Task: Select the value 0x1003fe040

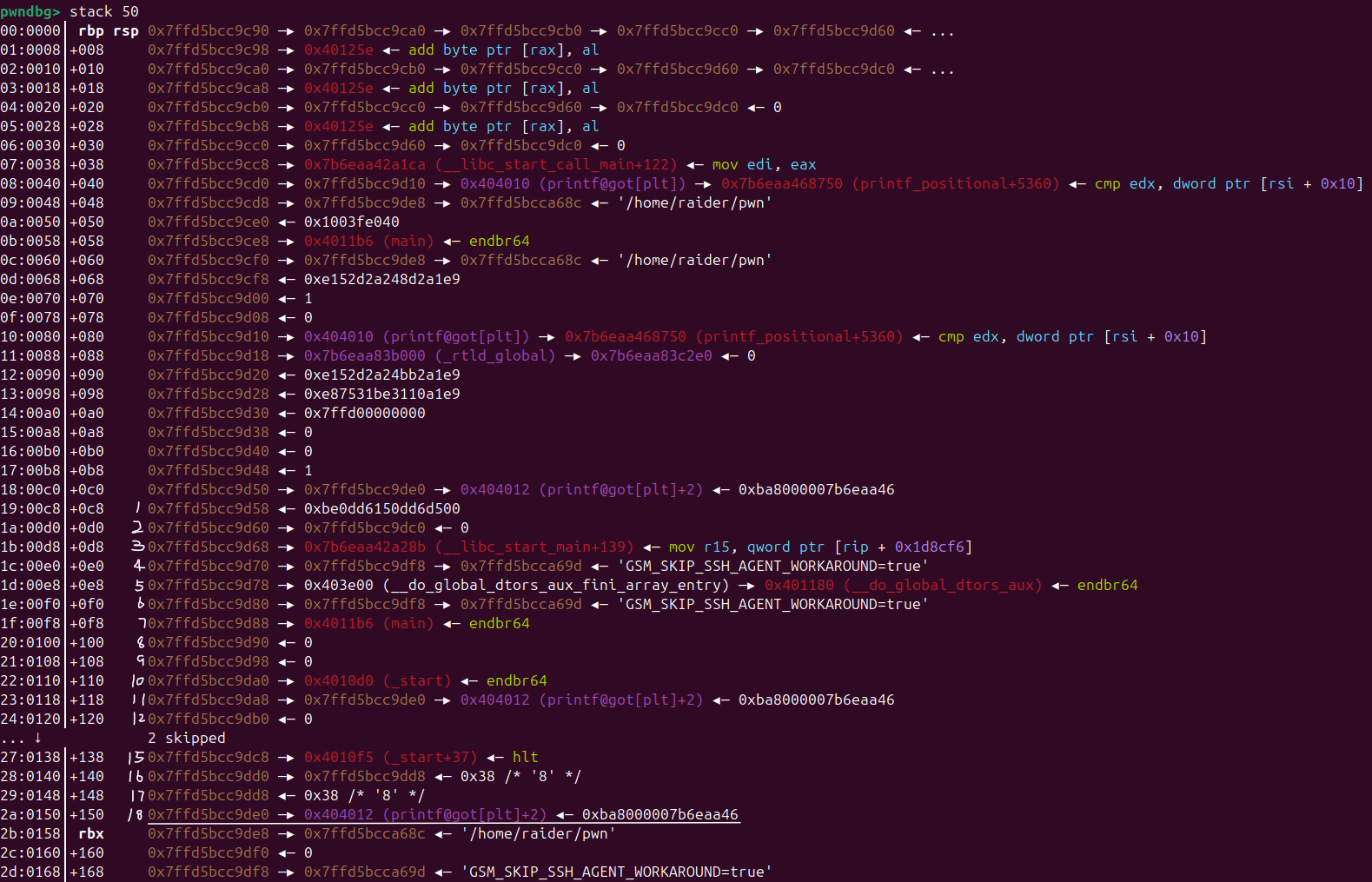Action: pyautogui.click(x=351, y=222)
